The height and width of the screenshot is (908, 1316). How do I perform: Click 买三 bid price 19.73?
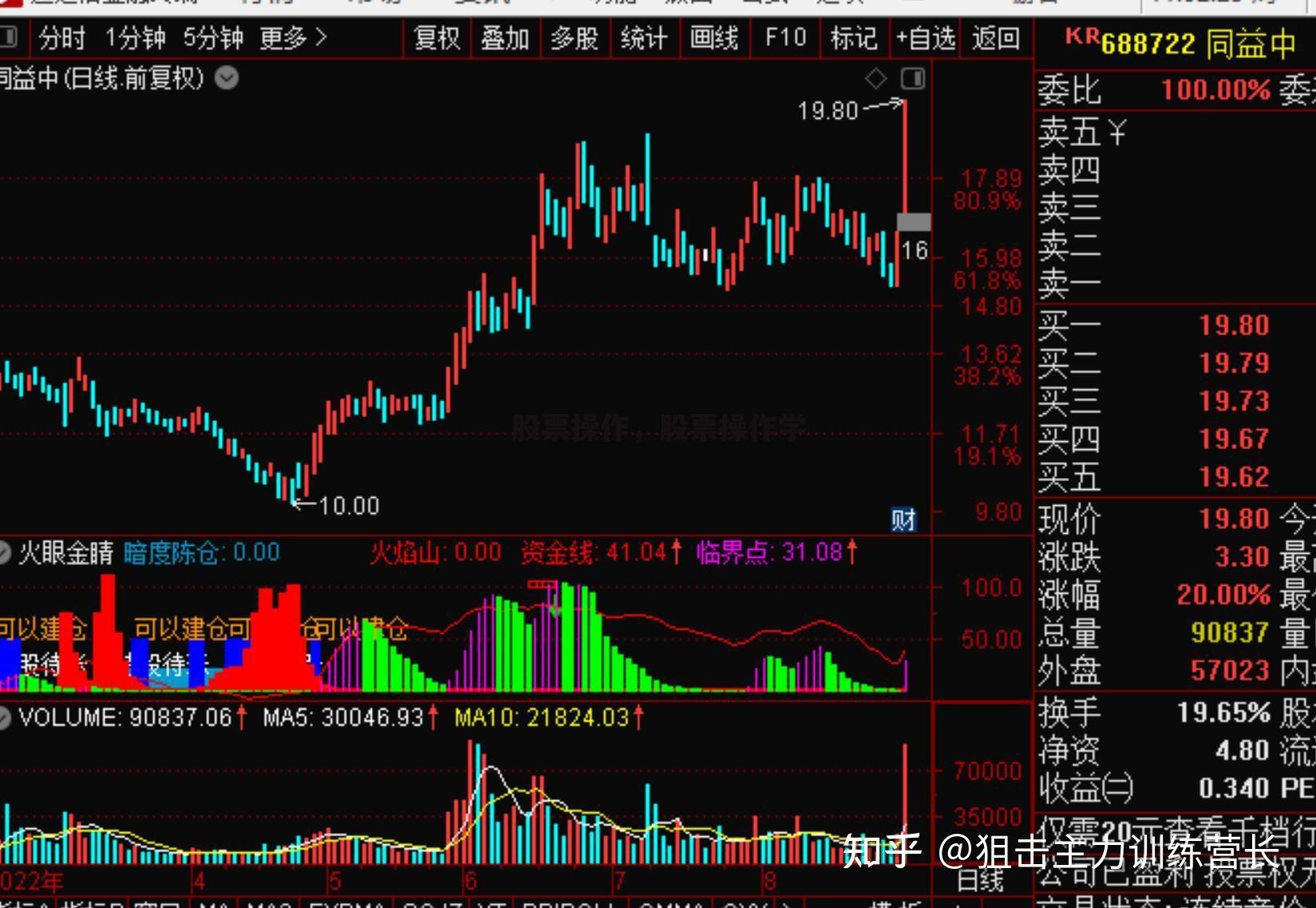[1234, 401]
